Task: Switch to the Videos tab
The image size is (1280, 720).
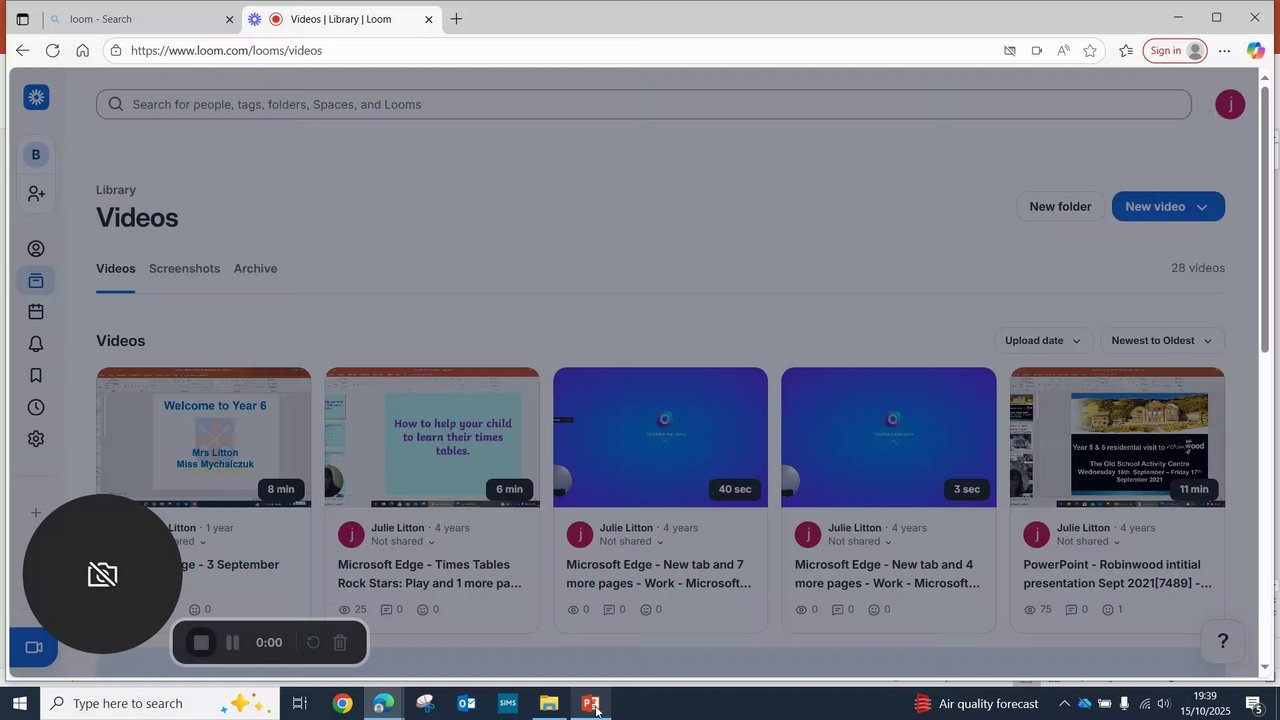Action: pos(116,268)
